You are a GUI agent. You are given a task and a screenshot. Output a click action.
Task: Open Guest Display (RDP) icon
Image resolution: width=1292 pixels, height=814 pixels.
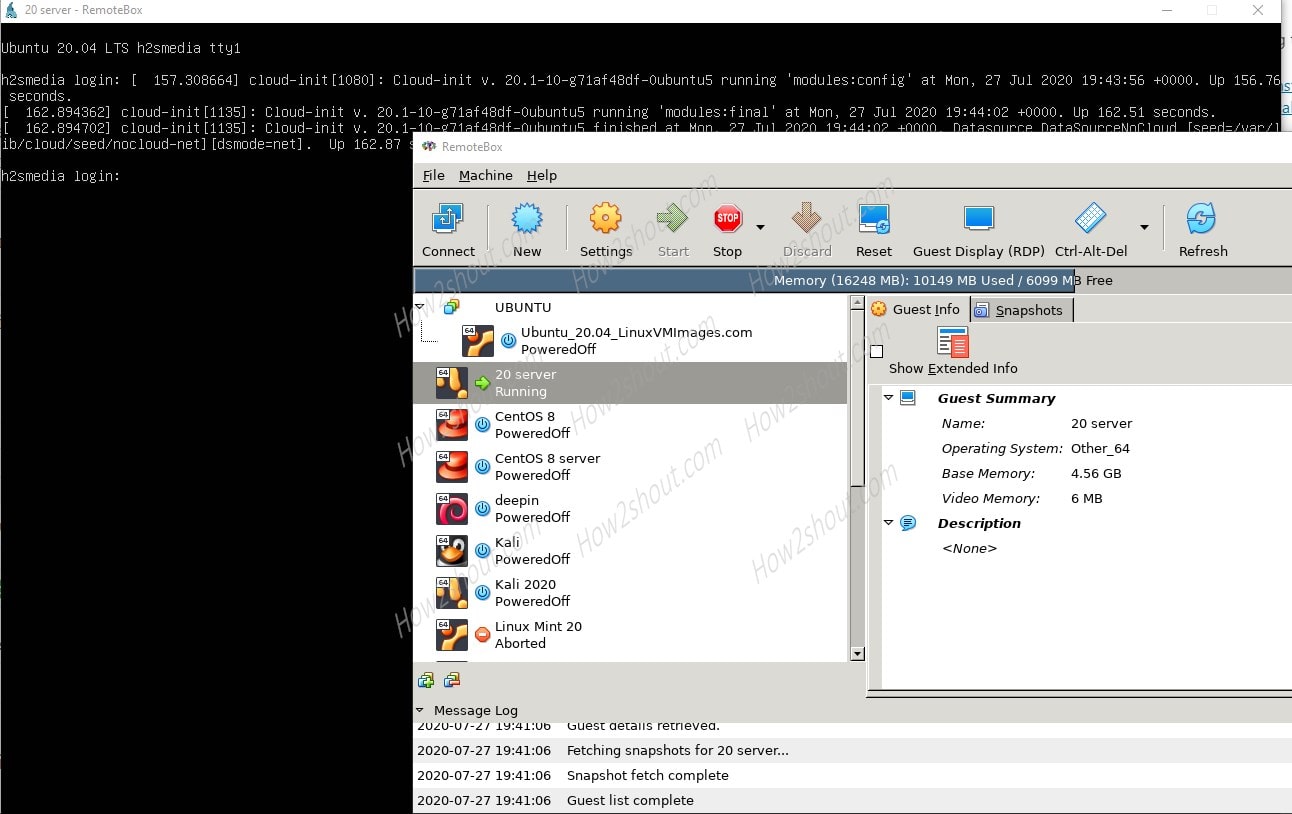pos(978,218)
